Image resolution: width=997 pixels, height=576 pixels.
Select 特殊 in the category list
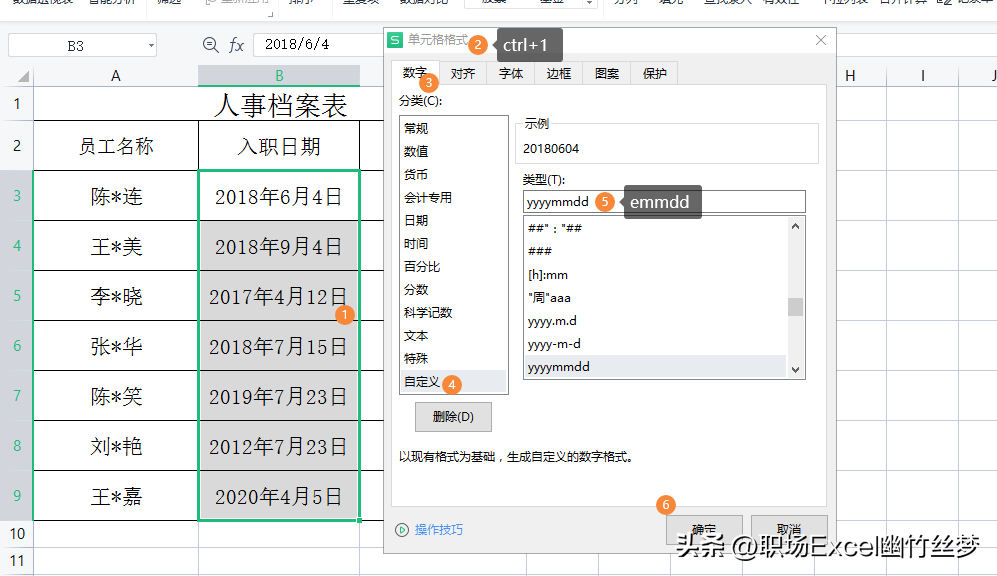(x=453, y=358)
